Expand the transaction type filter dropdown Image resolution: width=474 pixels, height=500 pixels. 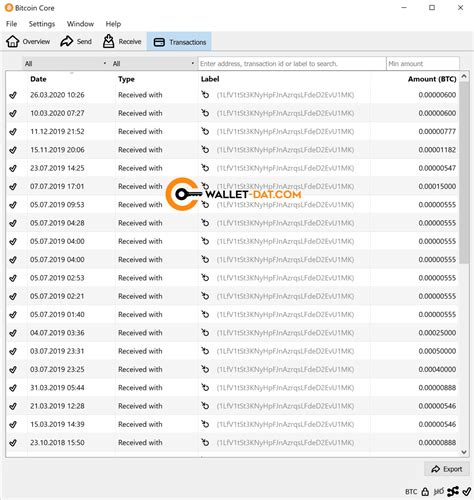154,63
